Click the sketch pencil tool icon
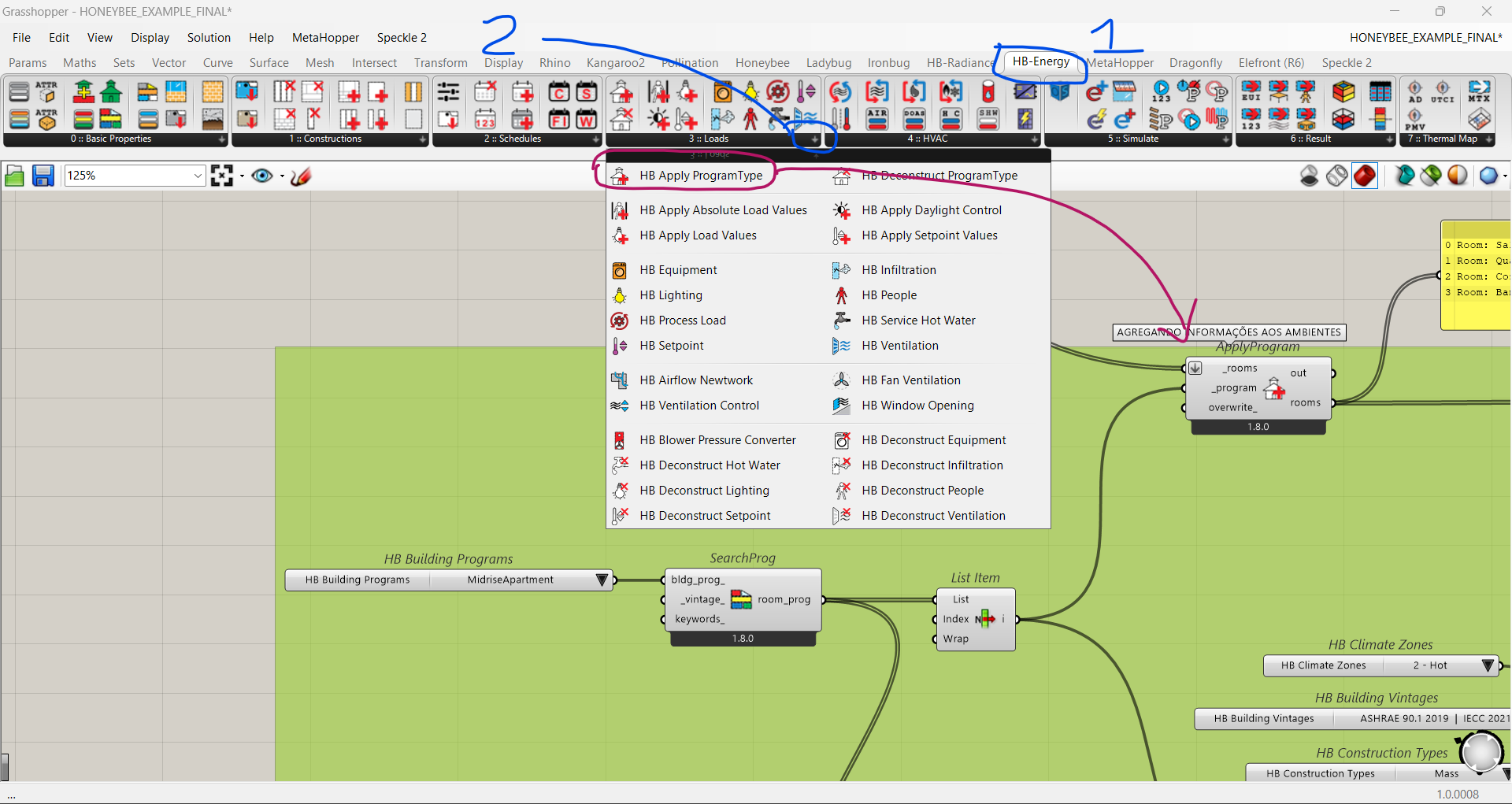The height and width of the screenshot is (804, 1512). tap(301, 176)
